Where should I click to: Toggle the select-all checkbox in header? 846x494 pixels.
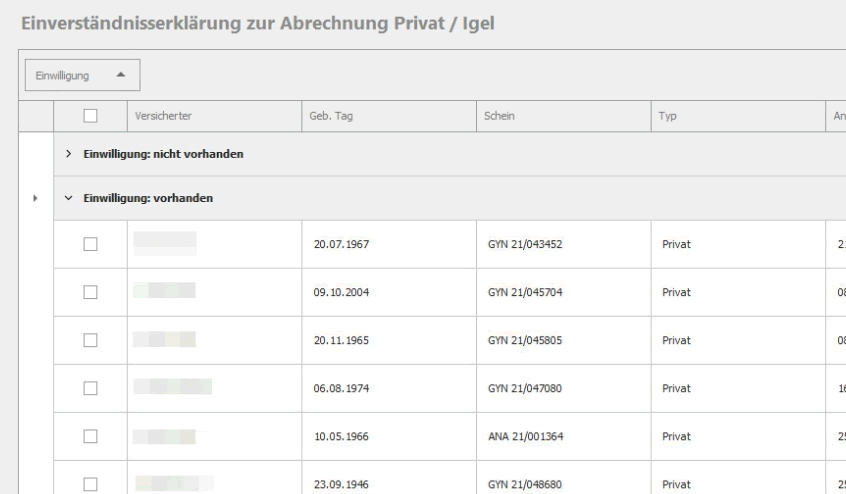coord(91,116)
